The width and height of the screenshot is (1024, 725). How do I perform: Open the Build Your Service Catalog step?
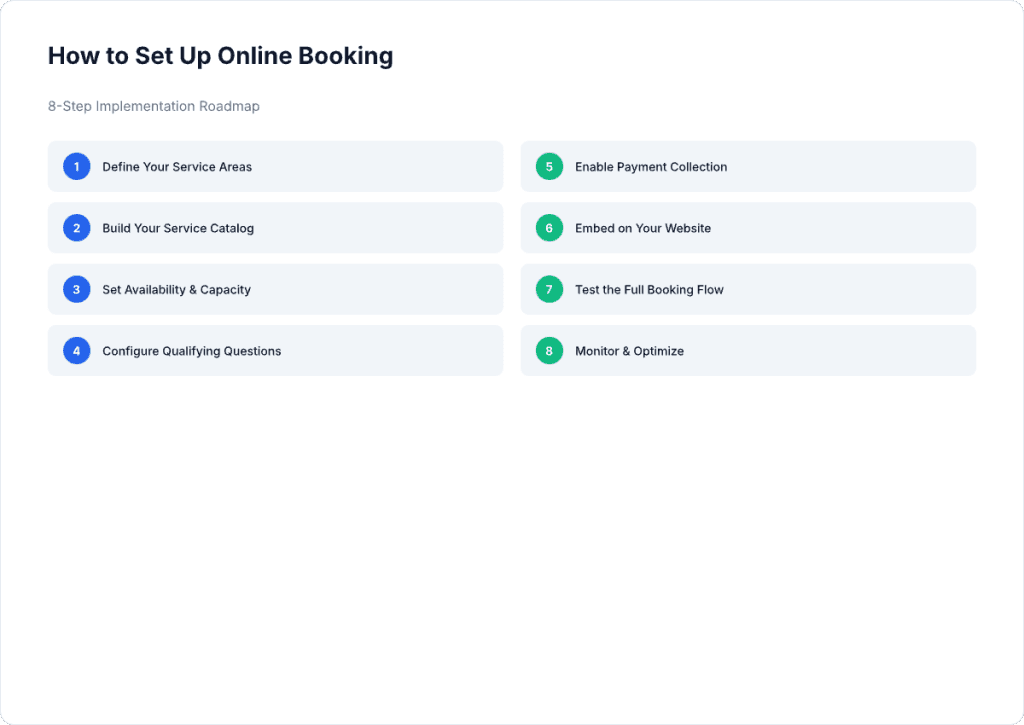(x=275, y=228)
